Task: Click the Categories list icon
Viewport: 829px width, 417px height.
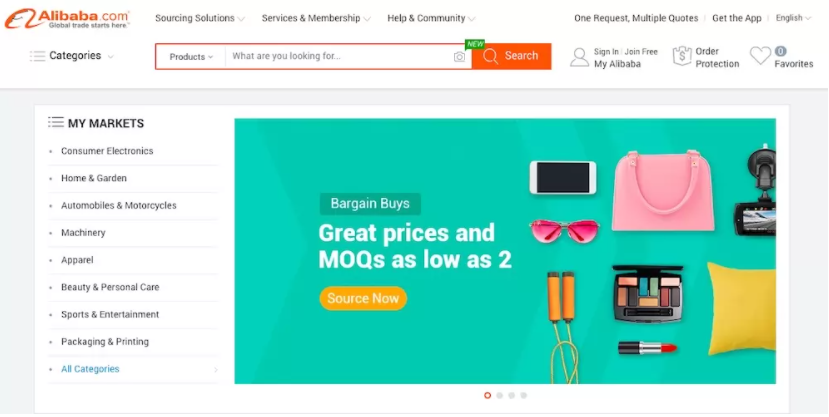Action: tap(37, 56)
